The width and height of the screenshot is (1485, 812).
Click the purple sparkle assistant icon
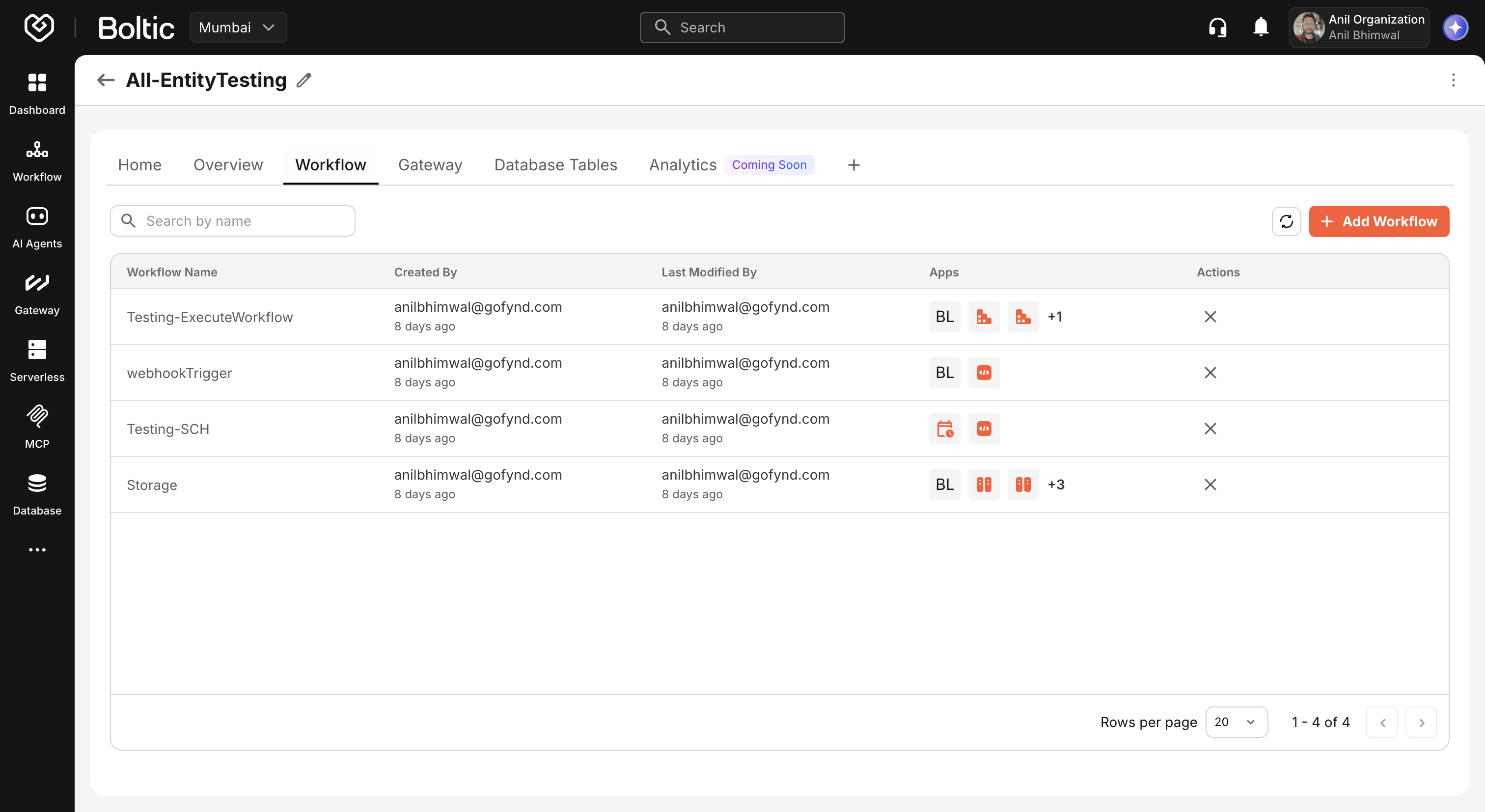pos(1455,27)
